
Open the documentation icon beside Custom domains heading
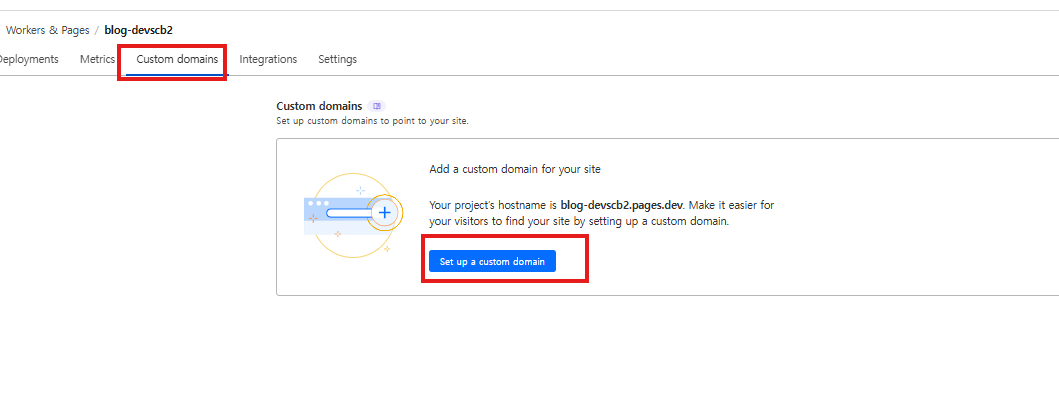point(376,106)
